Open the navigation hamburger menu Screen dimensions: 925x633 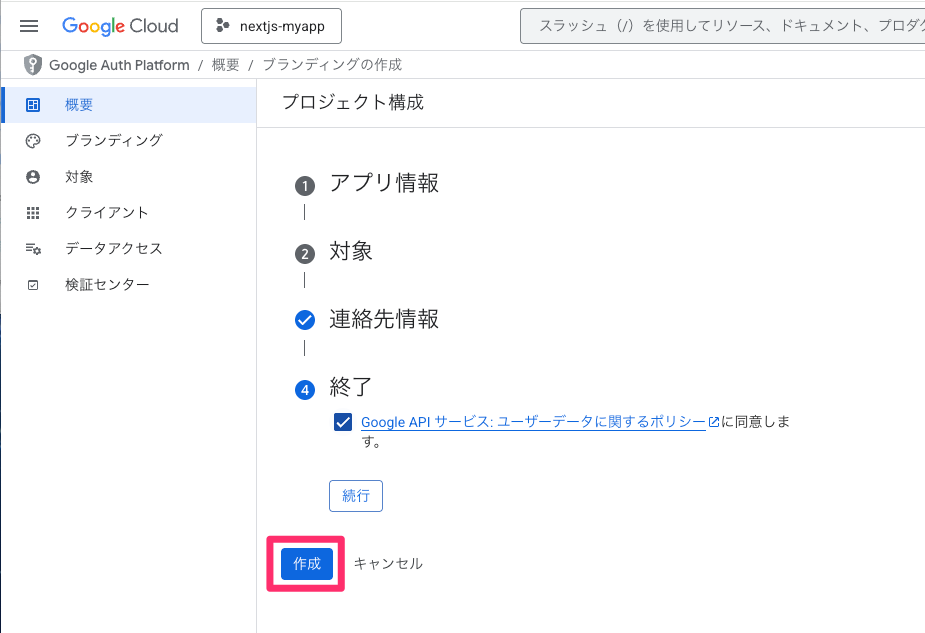28,26
